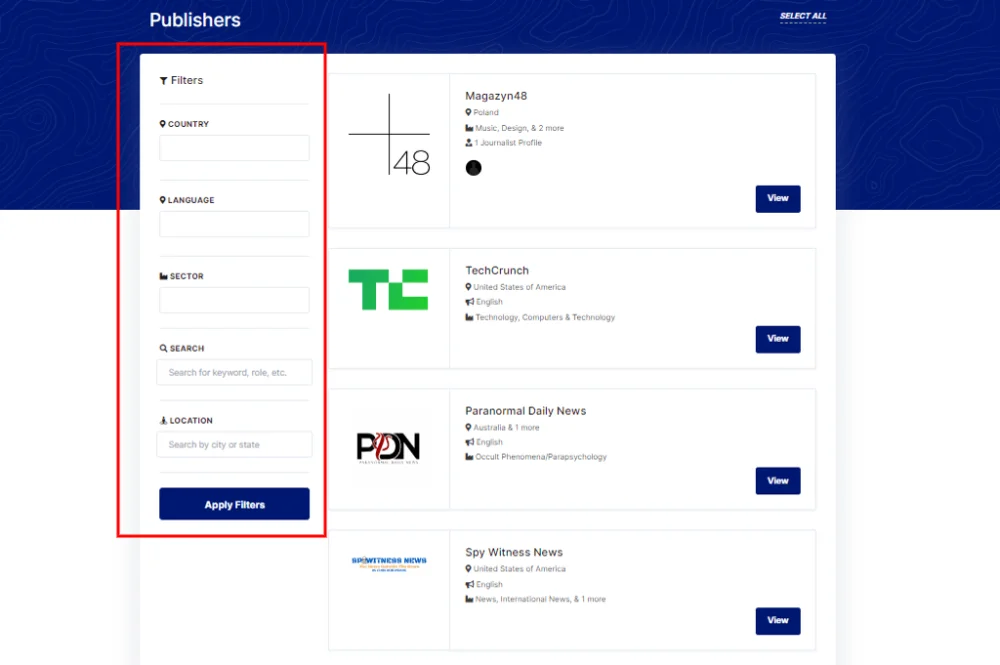Click the journalist profile icon under Magazyn48
The width and height of the screenshot is (1000, 665).
[x=469, y=143]
